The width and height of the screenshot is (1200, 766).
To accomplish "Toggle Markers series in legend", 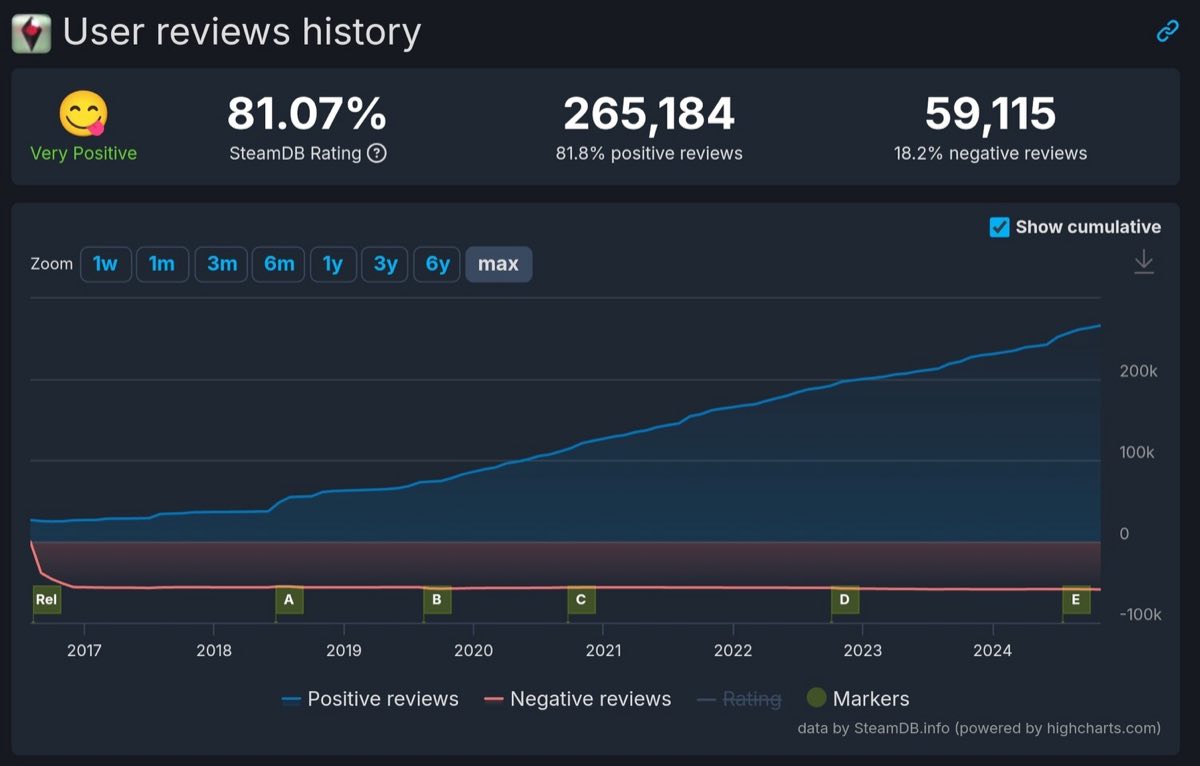I will 858,698.
